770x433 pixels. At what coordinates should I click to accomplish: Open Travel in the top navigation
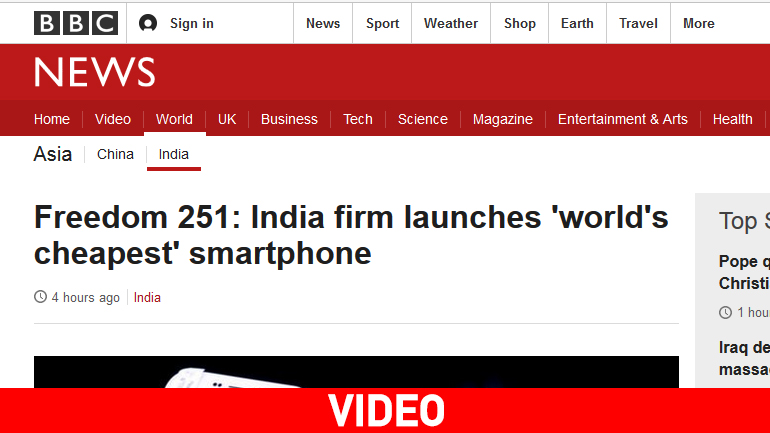(638, 23)
